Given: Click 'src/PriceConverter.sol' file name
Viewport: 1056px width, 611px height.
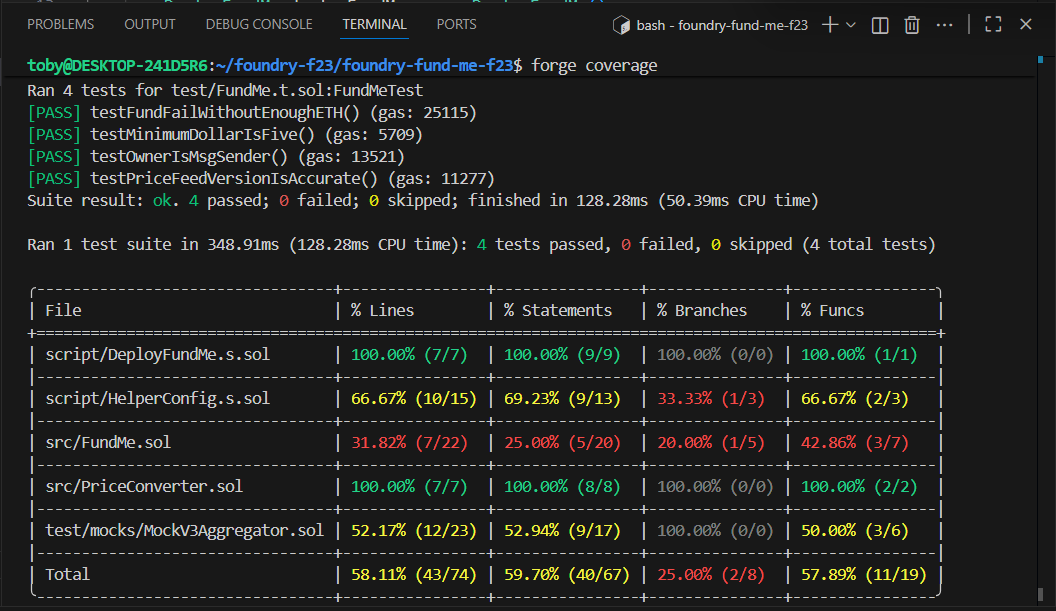Looking at the screenshot, I should coord(144,486).
